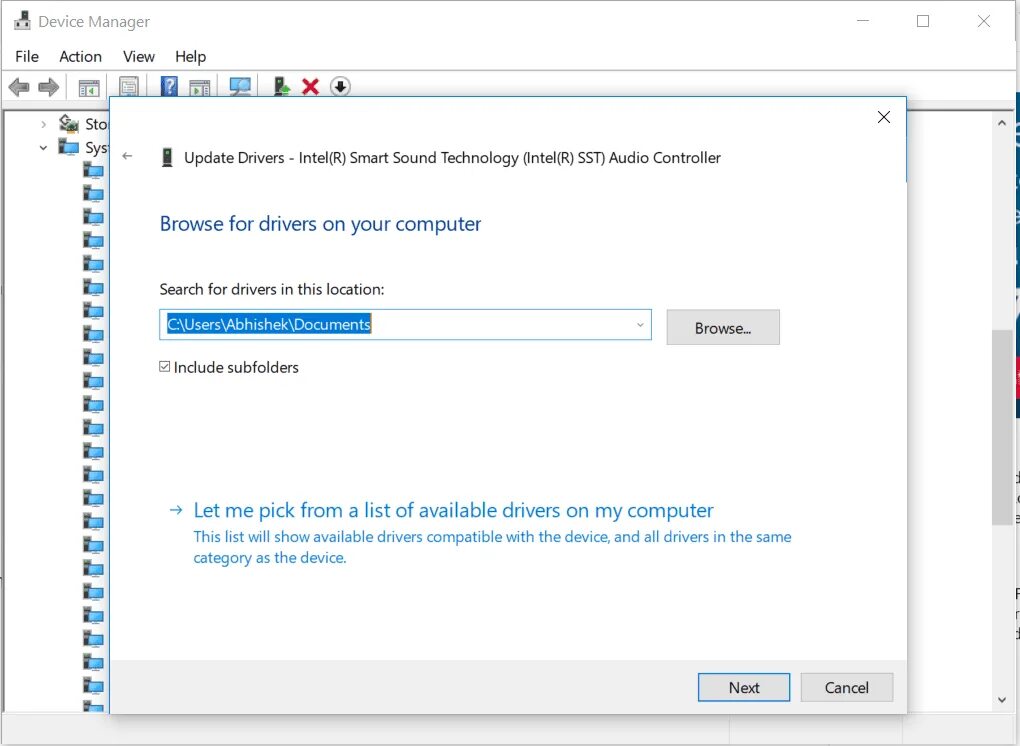The image size is (1020, 746).
Task: Open the View menu
Action: (139, 57)
